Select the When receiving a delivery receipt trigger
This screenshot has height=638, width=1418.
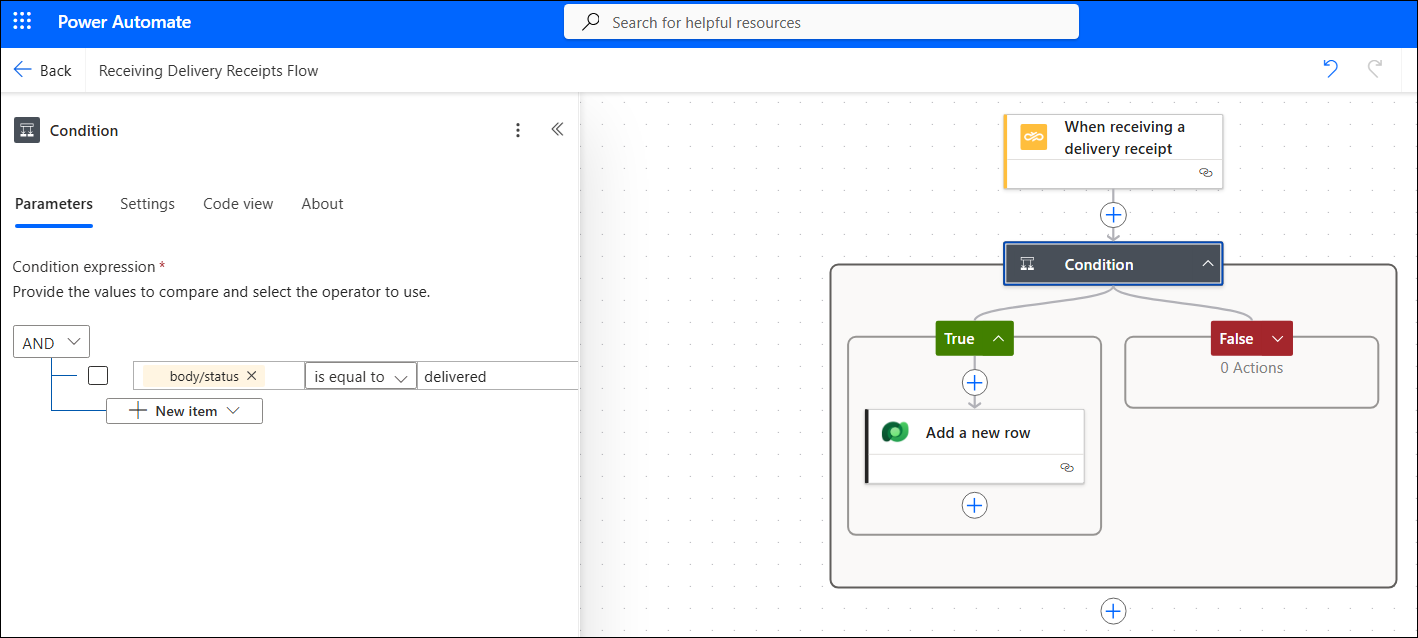[1113, 151]
